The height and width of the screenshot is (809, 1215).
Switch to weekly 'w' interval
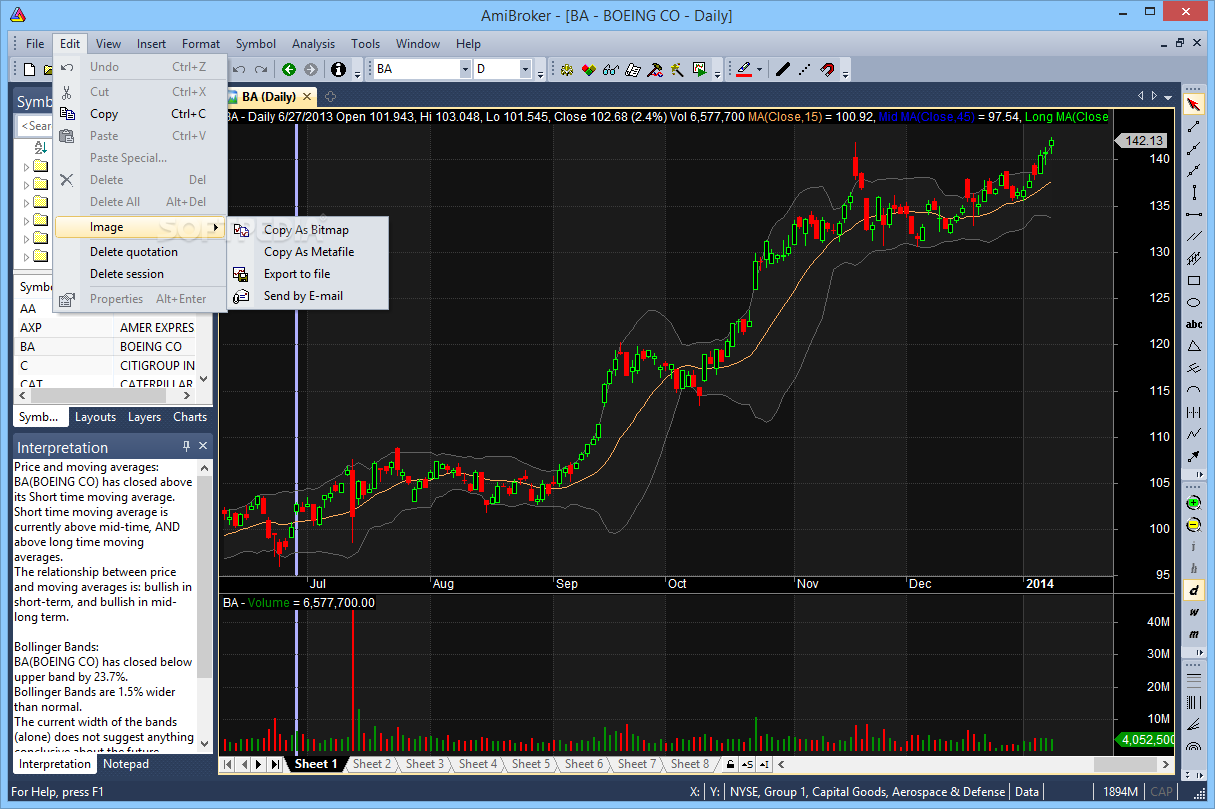click(x=1194, y=613)
